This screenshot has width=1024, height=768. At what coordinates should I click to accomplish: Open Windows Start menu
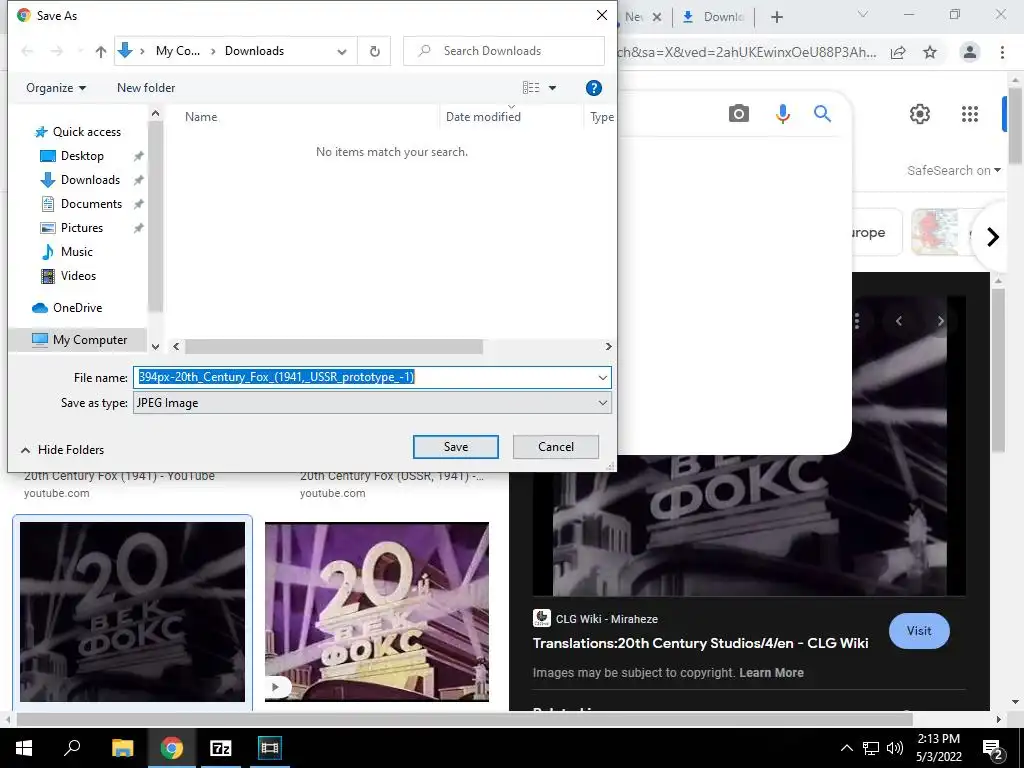coord(24,748)
